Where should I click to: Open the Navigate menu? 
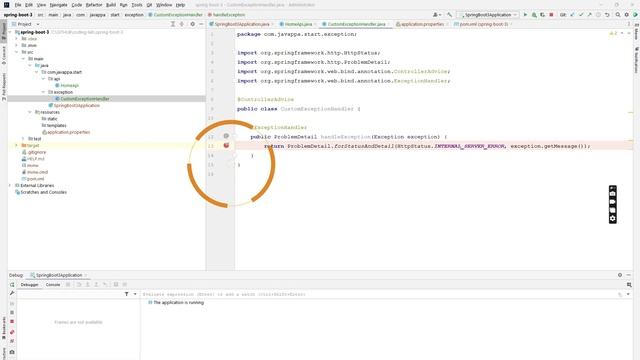point(58,5)
